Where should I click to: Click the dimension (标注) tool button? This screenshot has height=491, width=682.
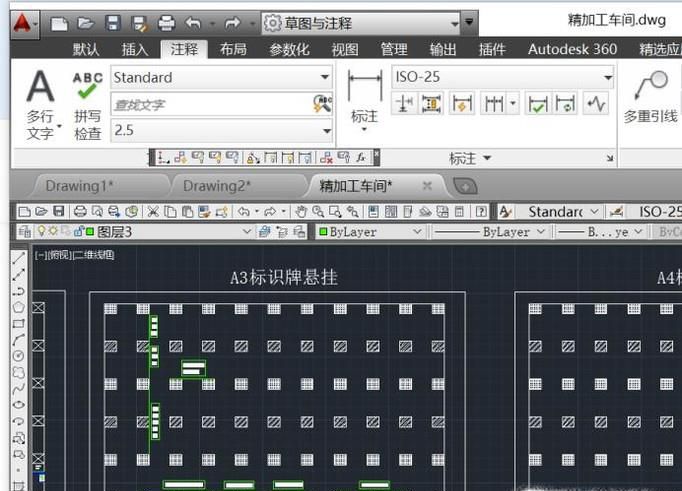pos(364,98)
